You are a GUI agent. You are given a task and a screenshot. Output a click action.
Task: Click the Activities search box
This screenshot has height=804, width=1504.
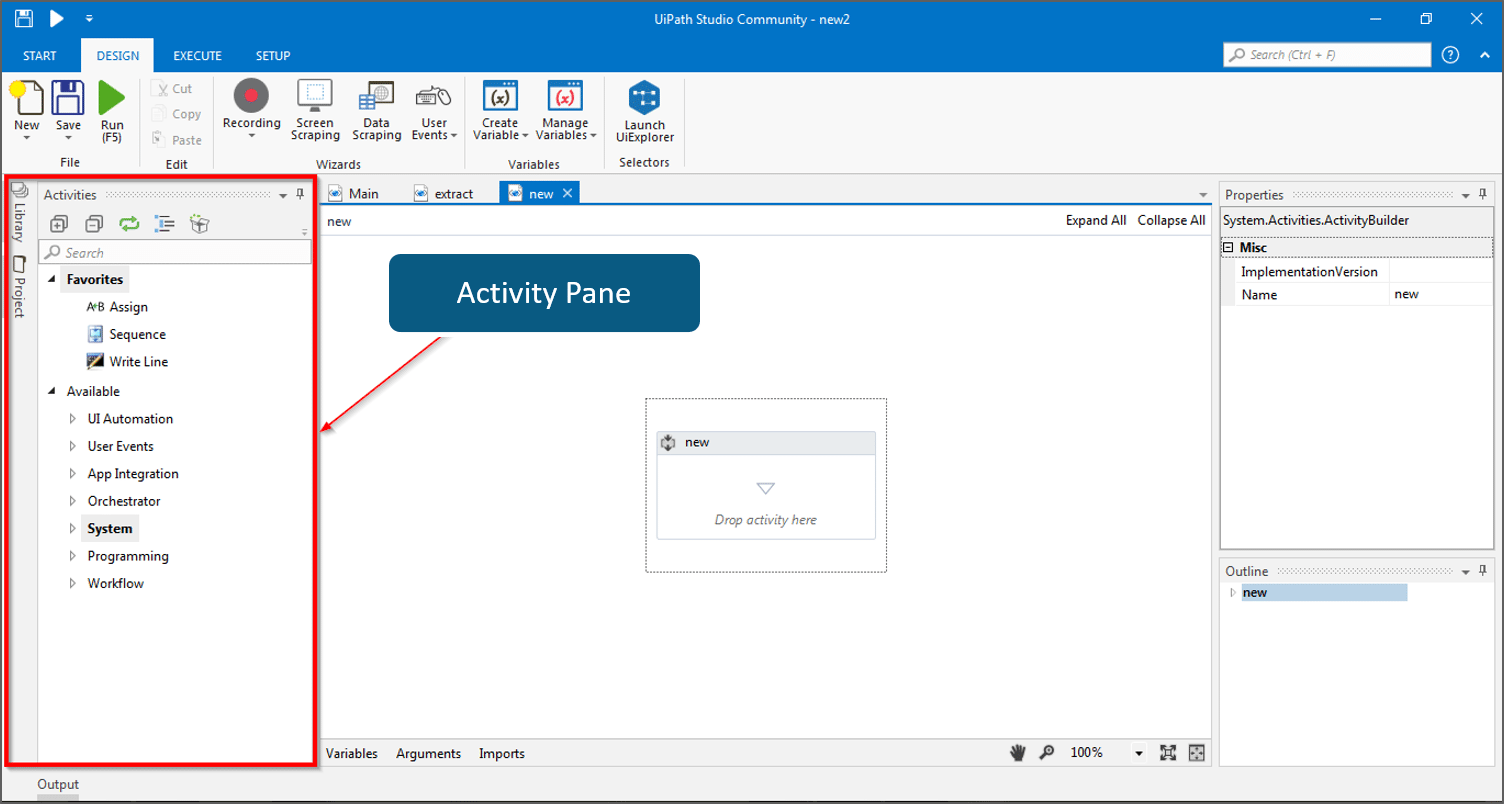pyautogui.click(x=175, y=252)
